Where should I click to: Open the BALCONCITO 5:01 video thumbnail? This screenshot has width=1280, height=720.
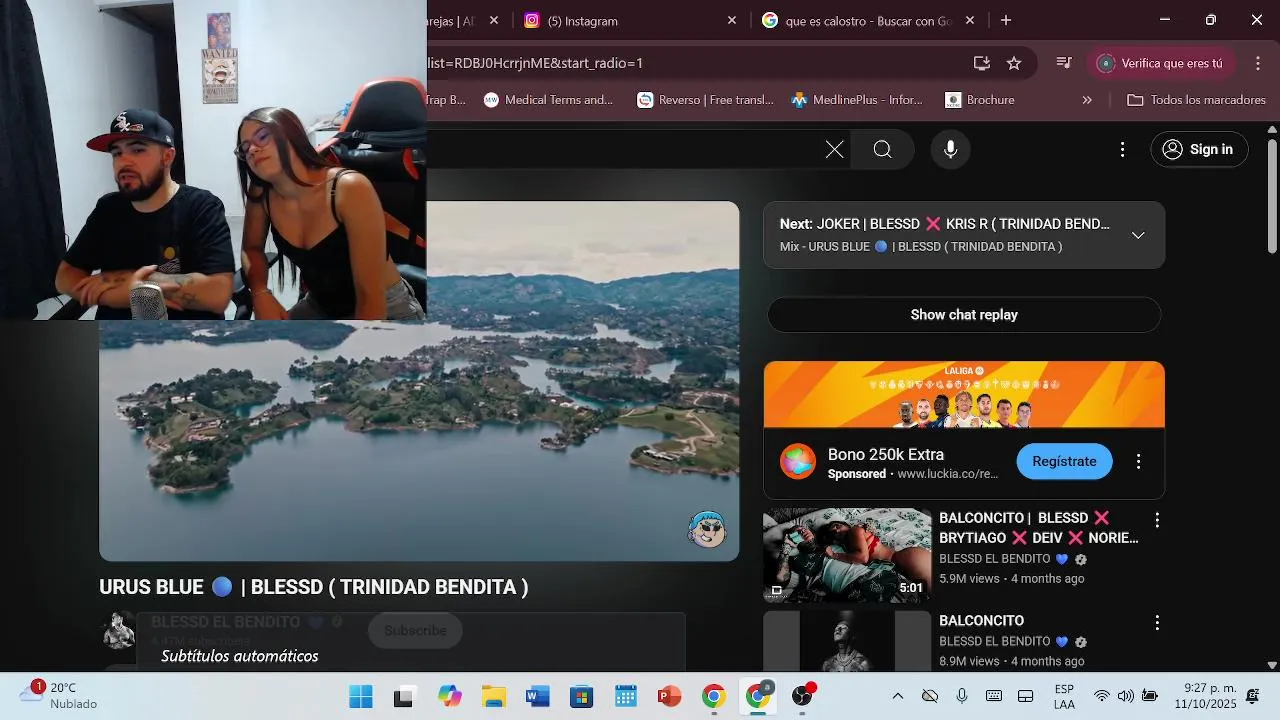[847, 555]
